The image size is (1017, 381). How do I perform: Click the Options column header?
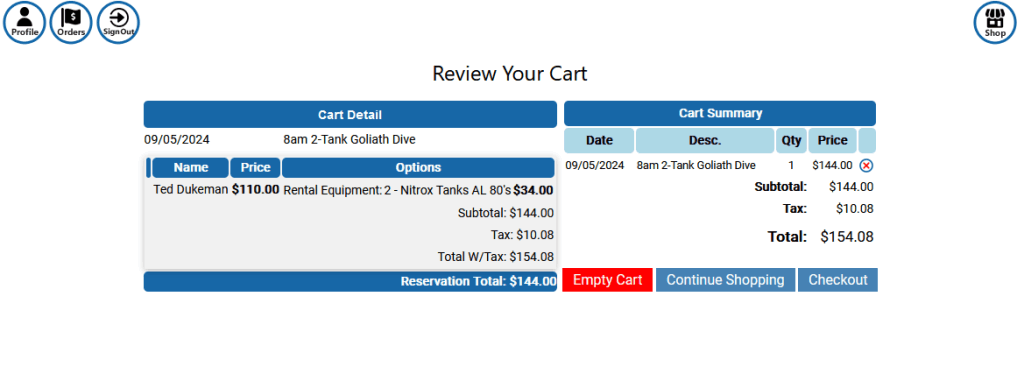(x=418, y=167)
